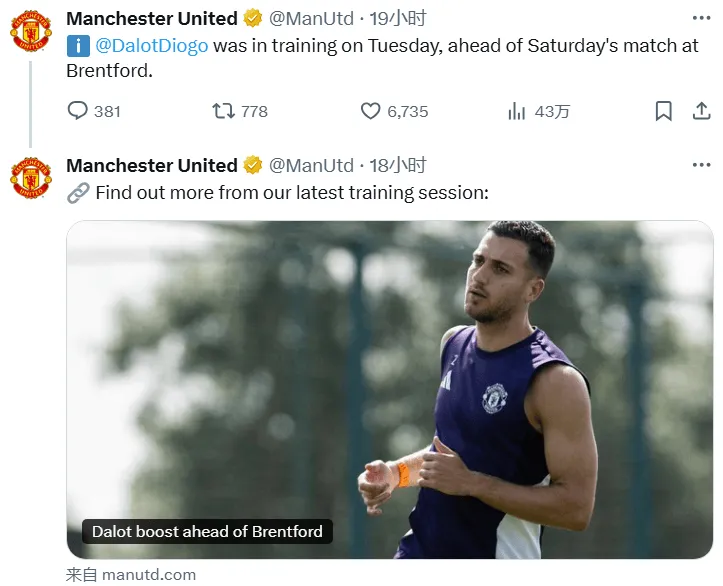Screen dimensions: 723x586
Task: Open more options on the second tweet
Action: 701,165
